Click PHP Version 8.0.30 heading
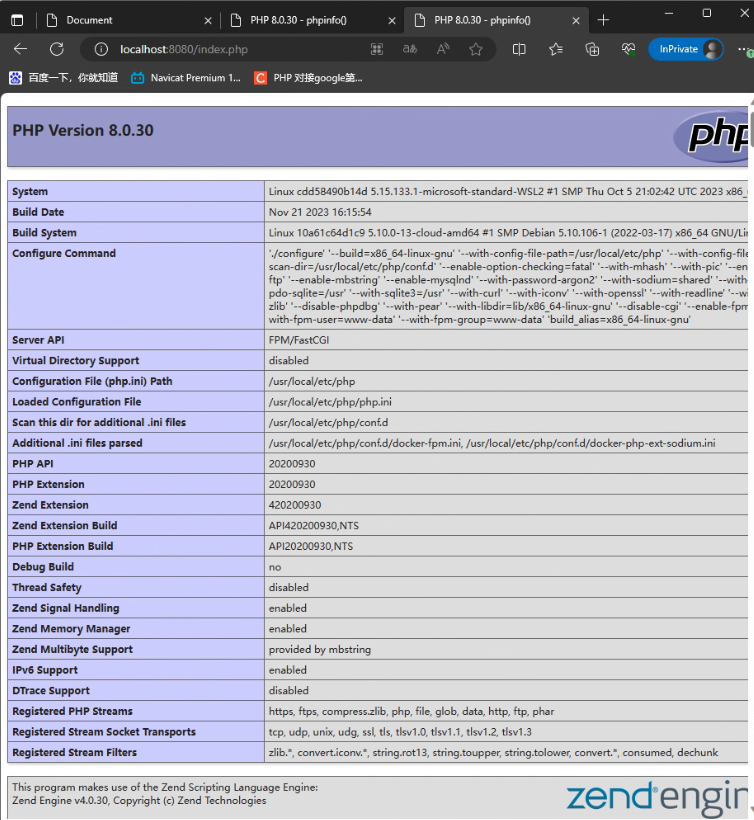The image size is (754, 820). (x=83, y=130)
